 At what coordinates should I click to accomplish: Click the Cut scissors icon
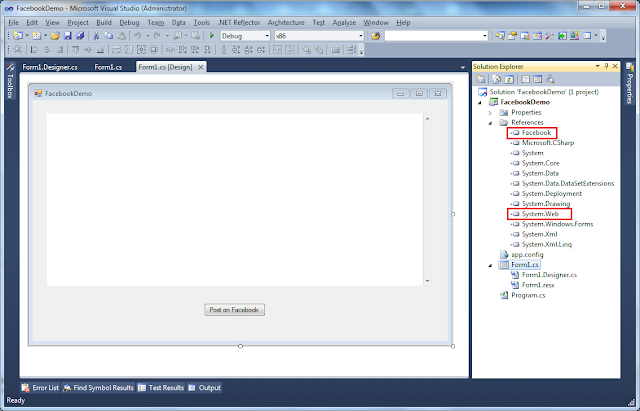96,36
